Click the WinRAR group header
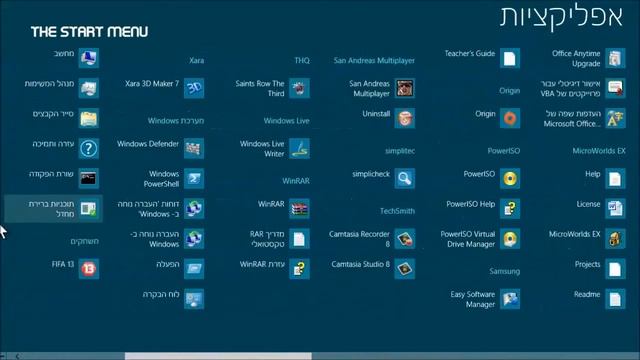This screenshot has height=360, width=640. click(296, 181)
